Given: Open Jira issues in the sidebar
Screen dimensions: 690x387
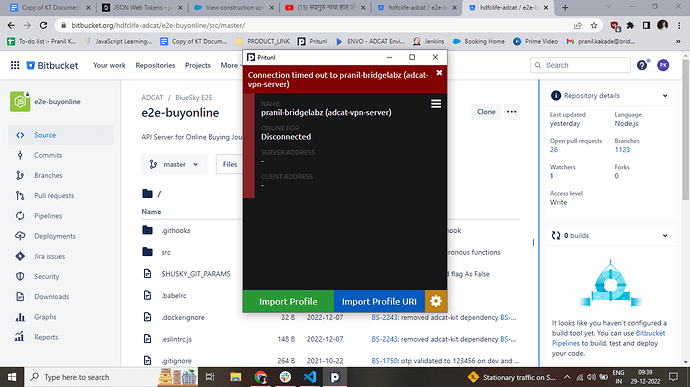Looking at the screenshot, I should (49, 256).
